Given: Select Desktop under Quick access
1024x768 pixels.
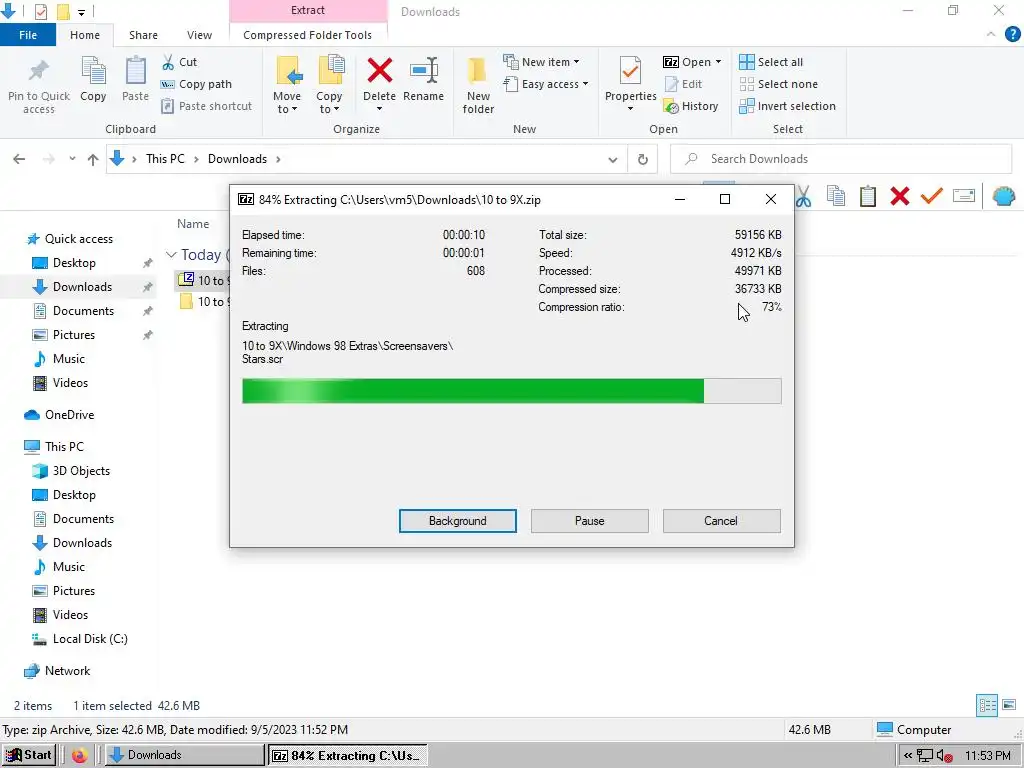Looking at the screenshot, I should (74, 263).
